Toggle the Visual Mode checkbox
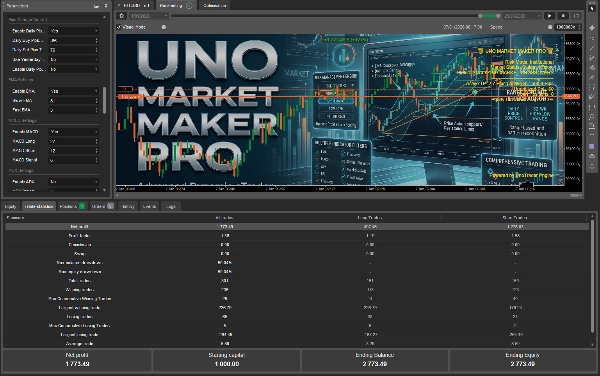The image size is (600, 376). (119, 27)
